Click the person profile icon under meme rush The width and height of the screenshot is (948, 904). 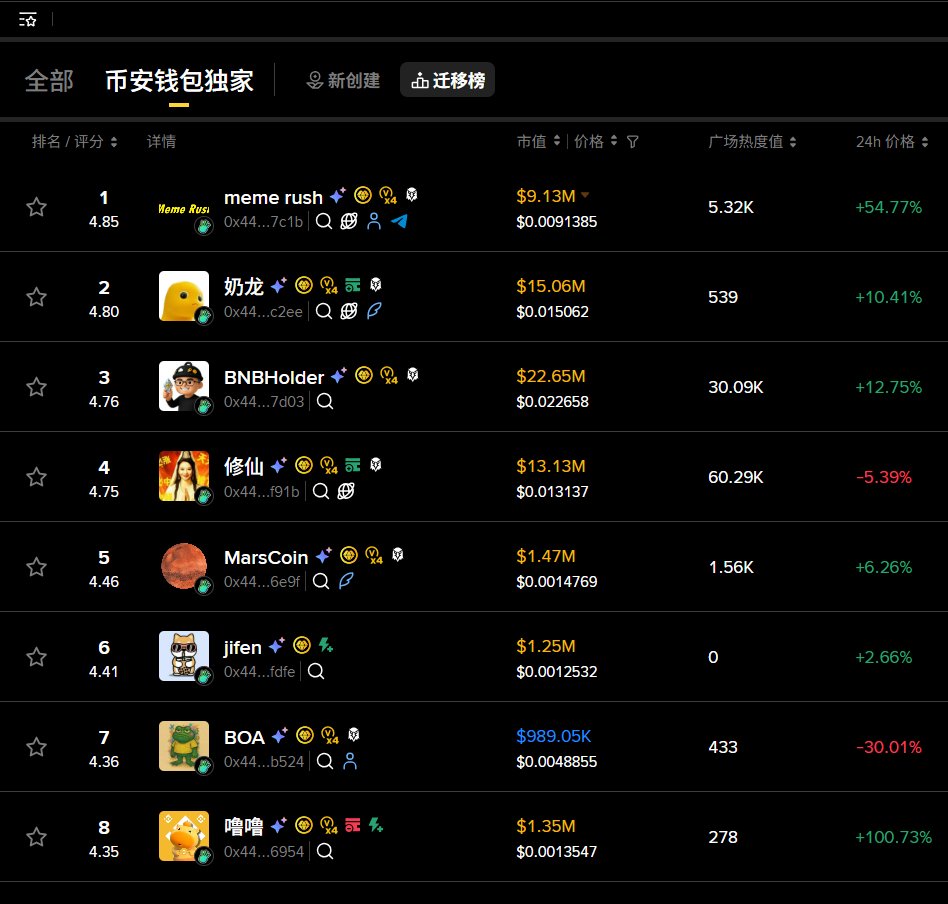click(374, 222)
